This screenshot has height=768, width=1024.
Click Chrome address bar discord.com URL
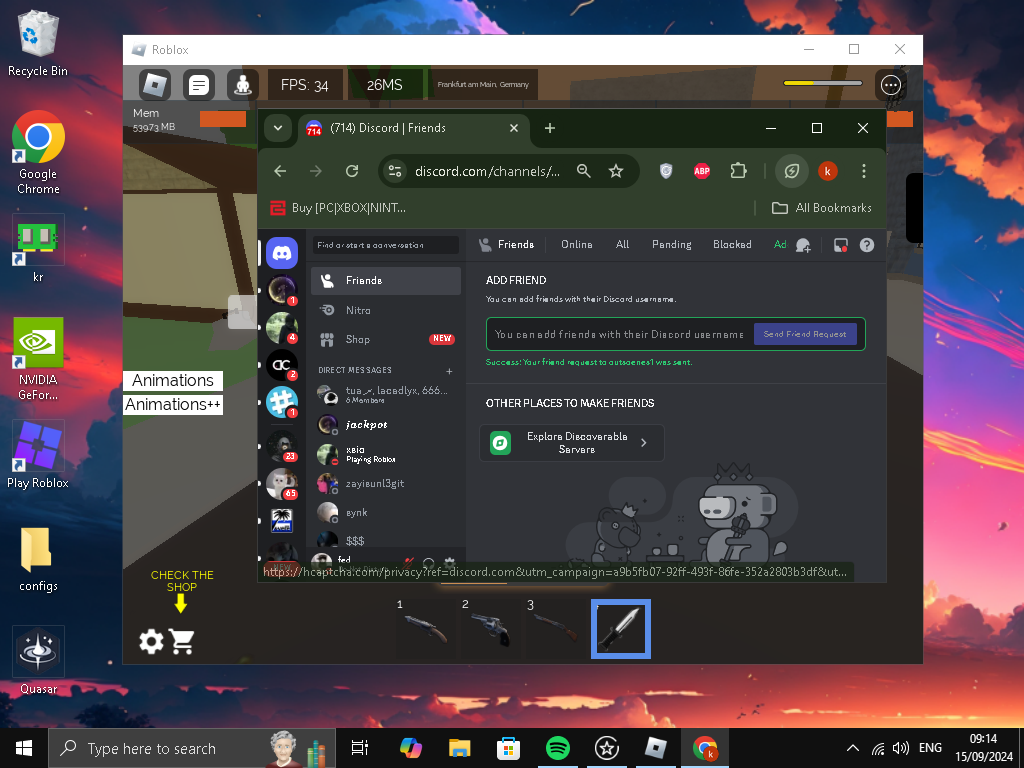487,171
